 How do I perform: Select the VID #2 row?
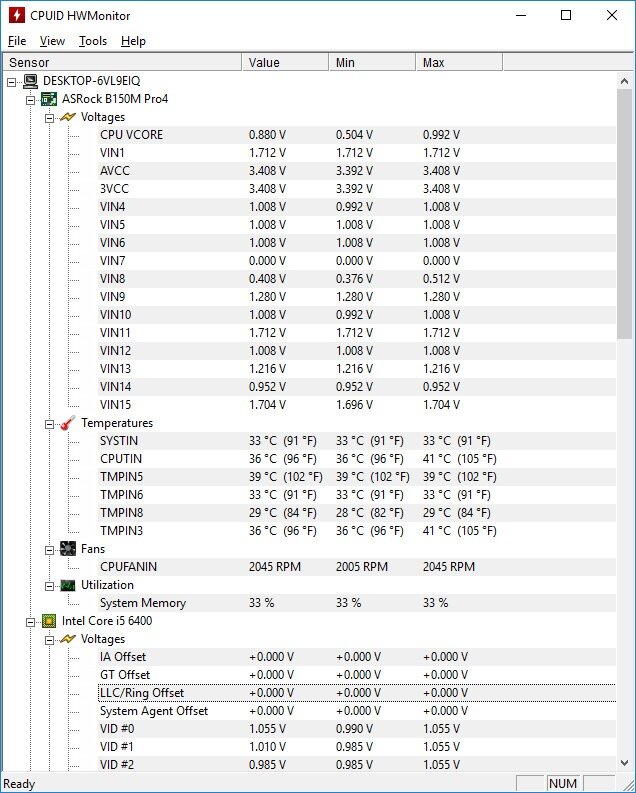tap(357, 765)
